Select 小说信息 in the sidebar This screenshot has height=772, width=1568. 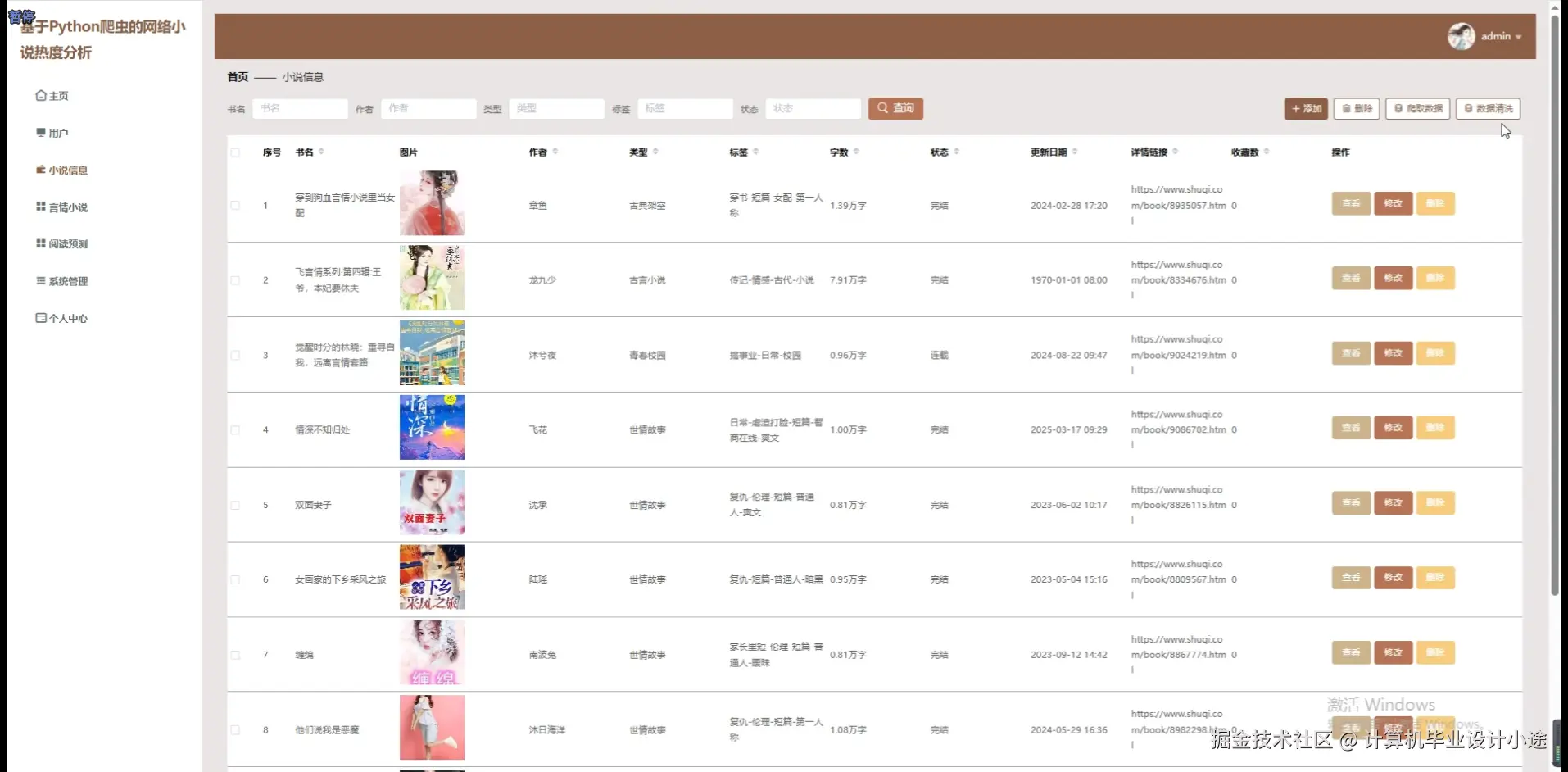[61, 170]
